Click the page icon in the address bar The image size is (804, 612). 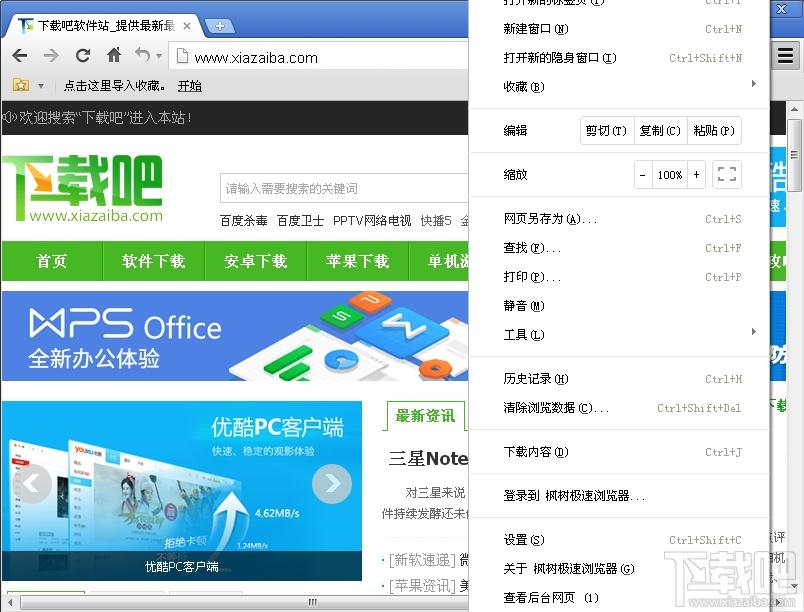coord(182,56)
